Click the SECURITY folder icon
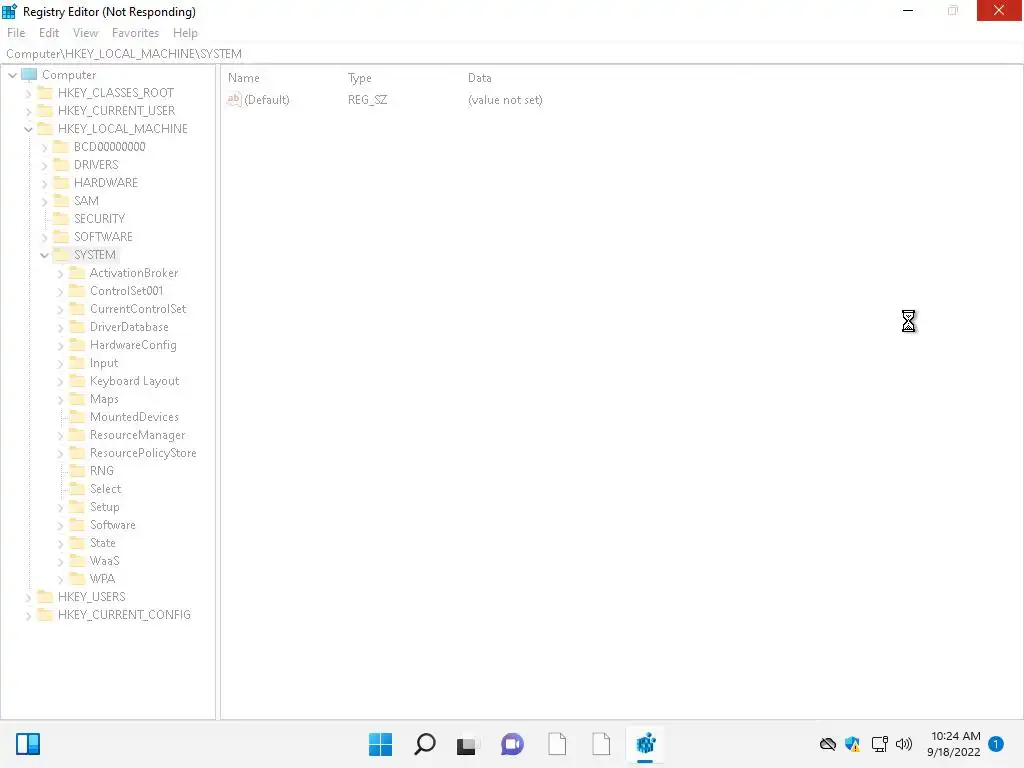 (x=61, y=218)
